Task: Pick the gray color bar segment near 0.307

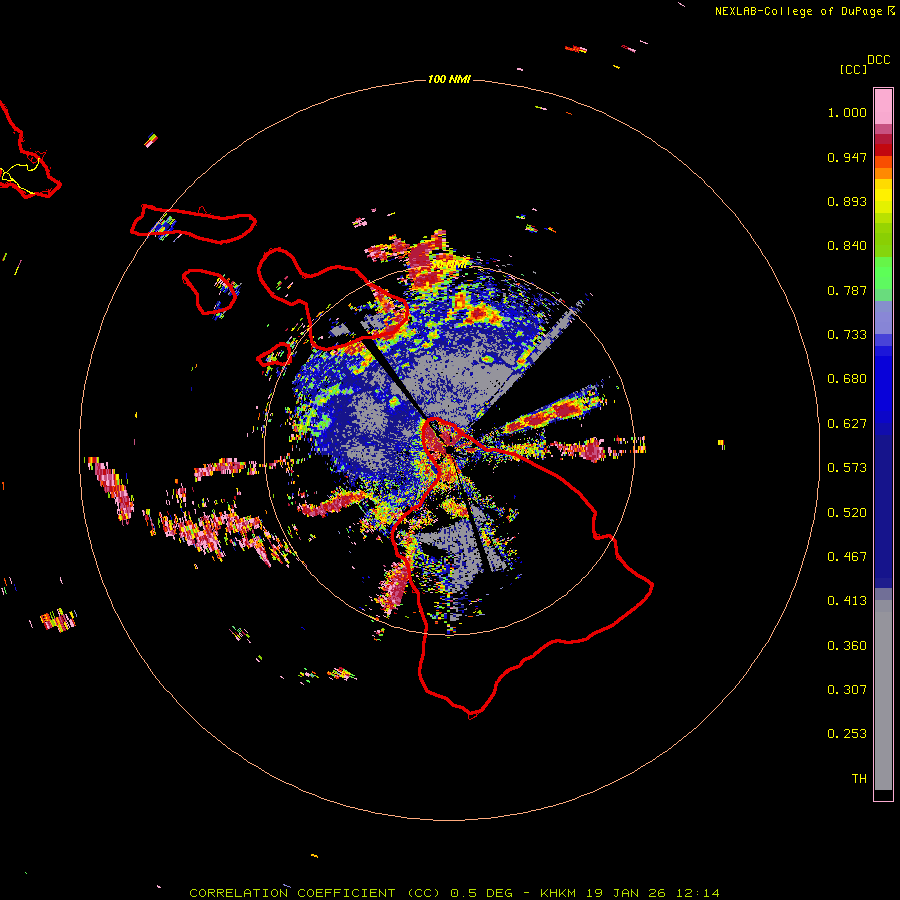Action: pos(883,695)
